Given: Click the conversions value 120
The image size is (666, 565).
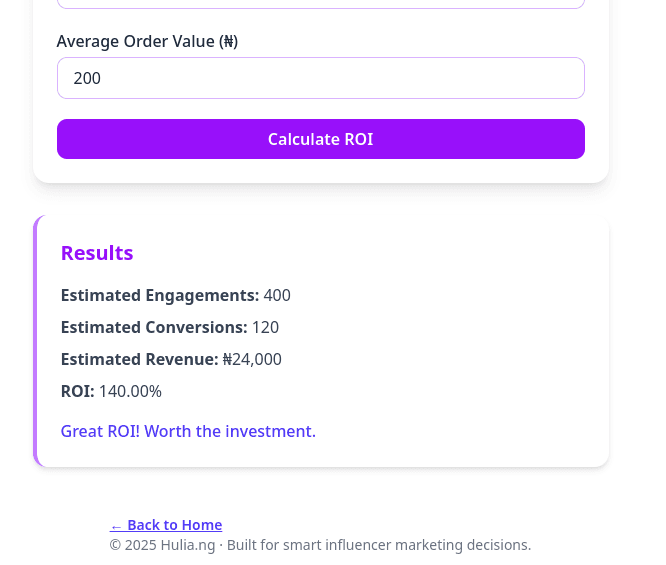Looking at the screenshot, I should click(x=265, y=327).
